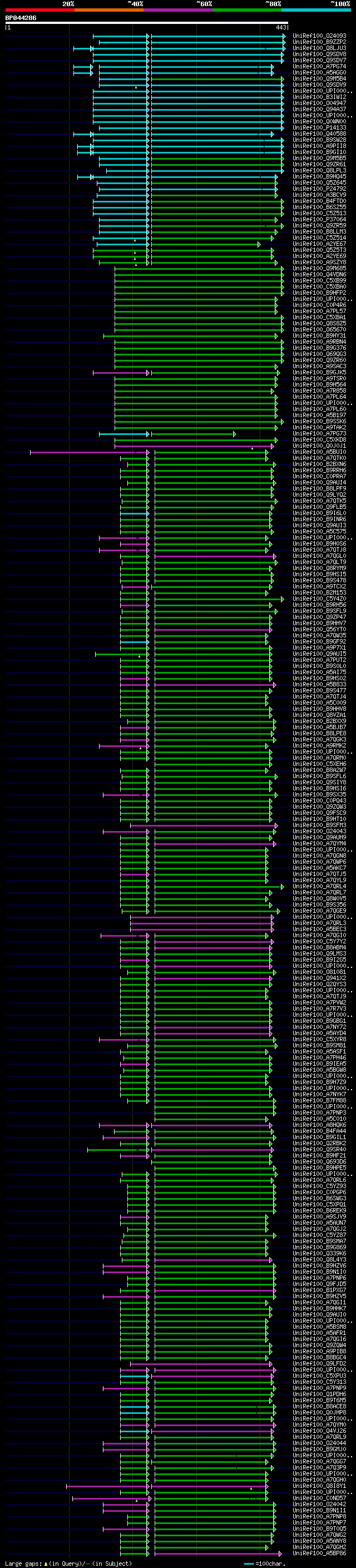Select the UniRef100_A2YE67 label
356x1568 pixels.
pos(319,244)
